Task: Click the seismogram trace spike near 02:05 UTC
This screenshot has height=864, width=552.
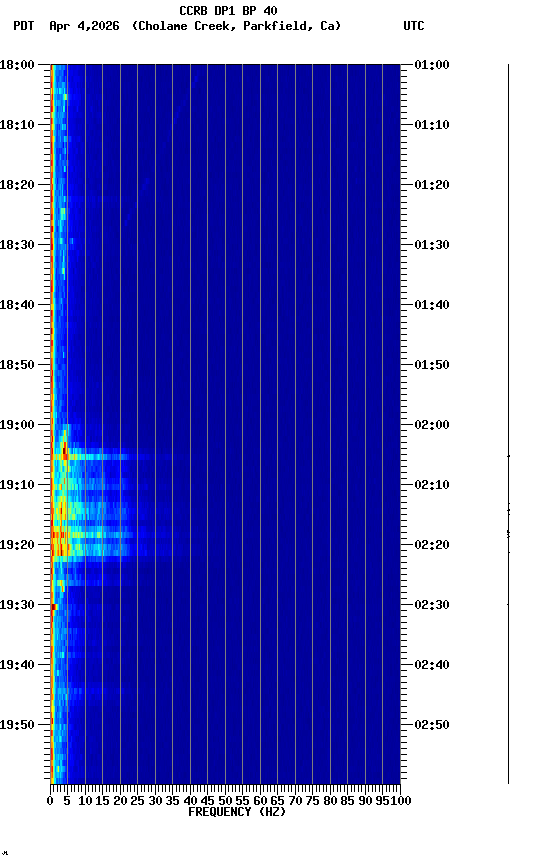Action: tap(508, 457)
